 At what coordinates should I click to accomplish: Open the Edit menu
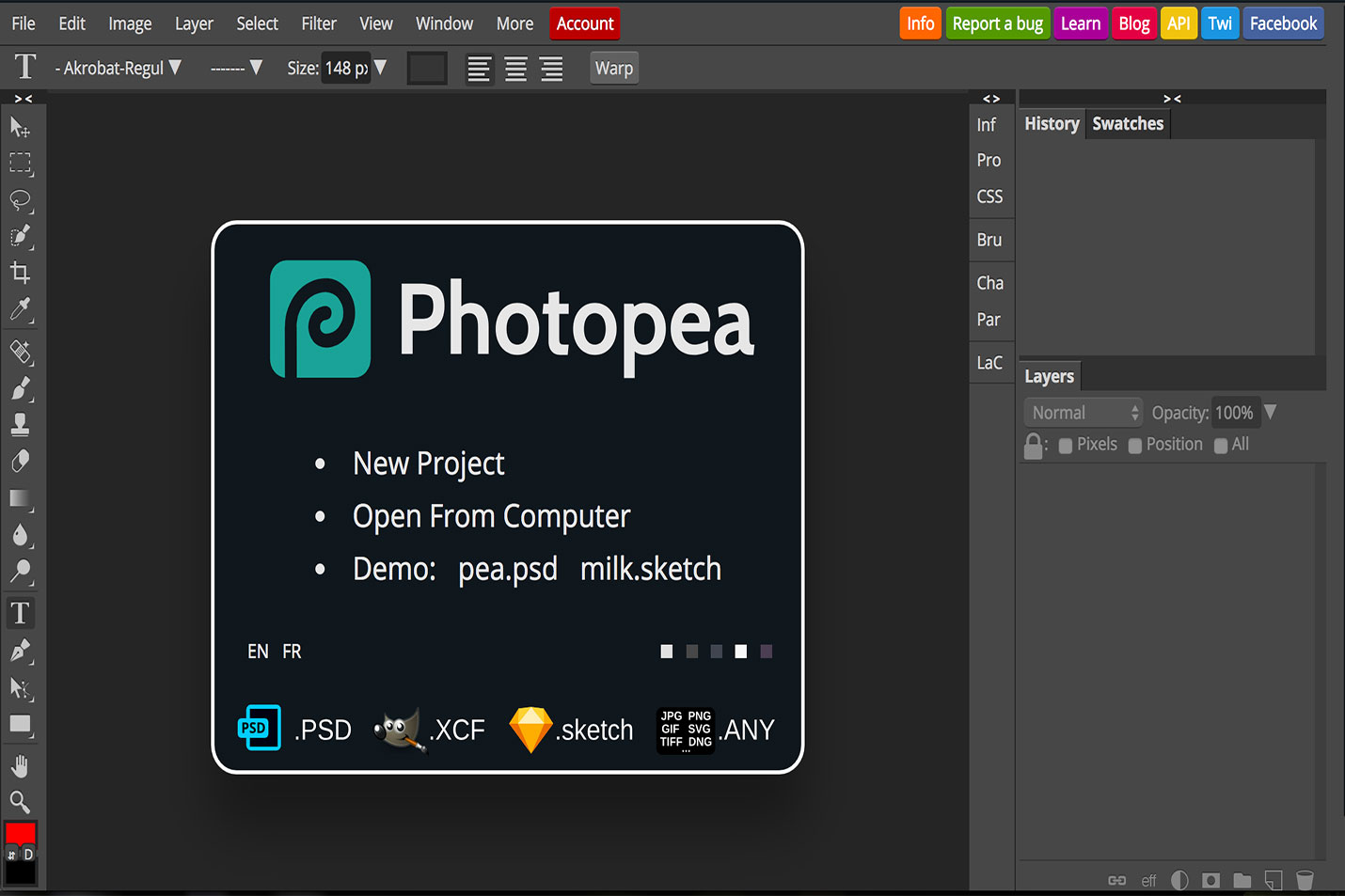(71, 24)
